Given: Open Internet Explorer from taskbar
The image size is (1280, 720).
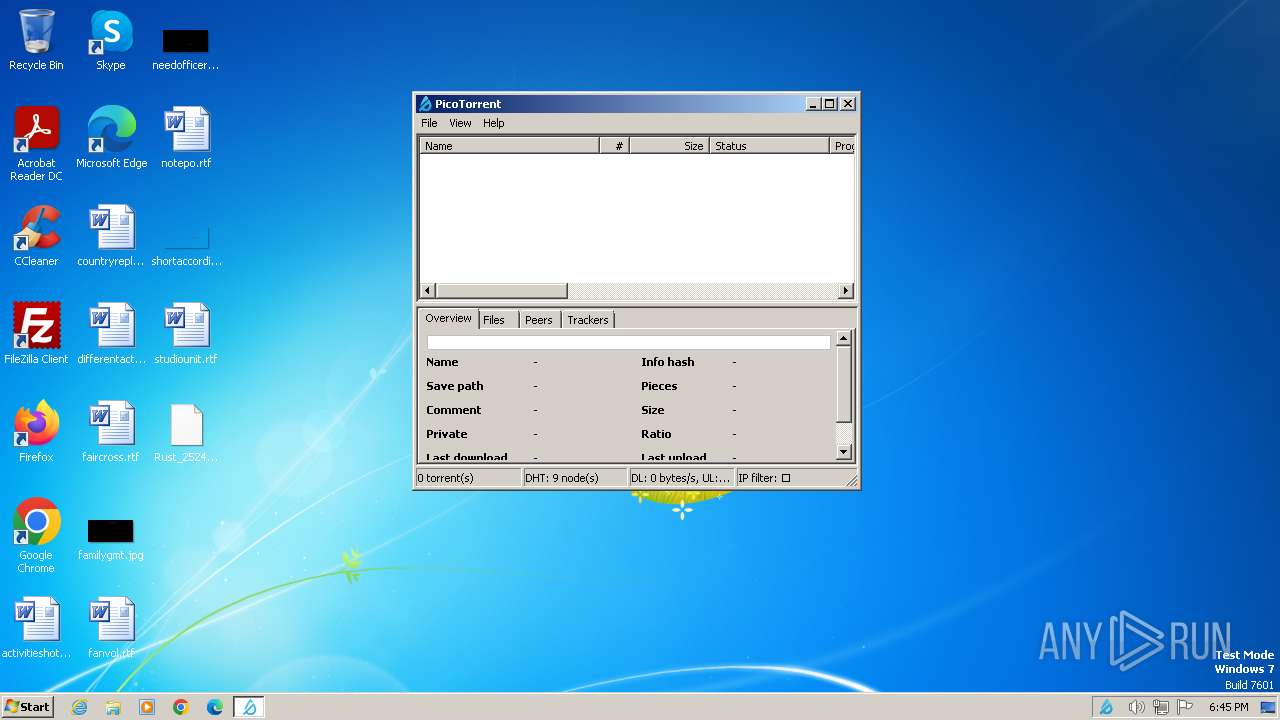Looking at the screenshot, I should [79, 707].
